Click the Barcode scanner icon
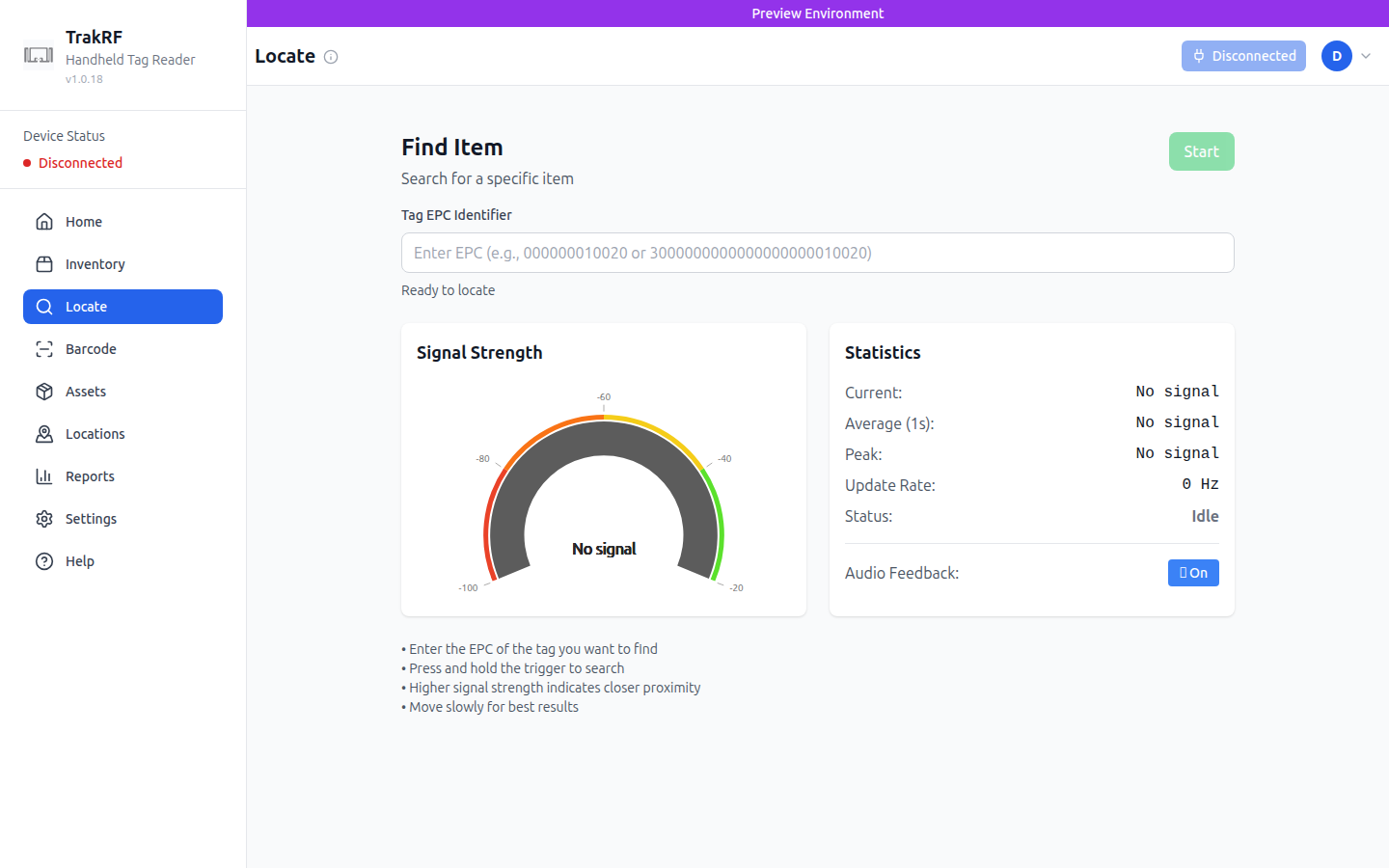This screenshot has width=1389, height=868. click(x=44, y=349)
